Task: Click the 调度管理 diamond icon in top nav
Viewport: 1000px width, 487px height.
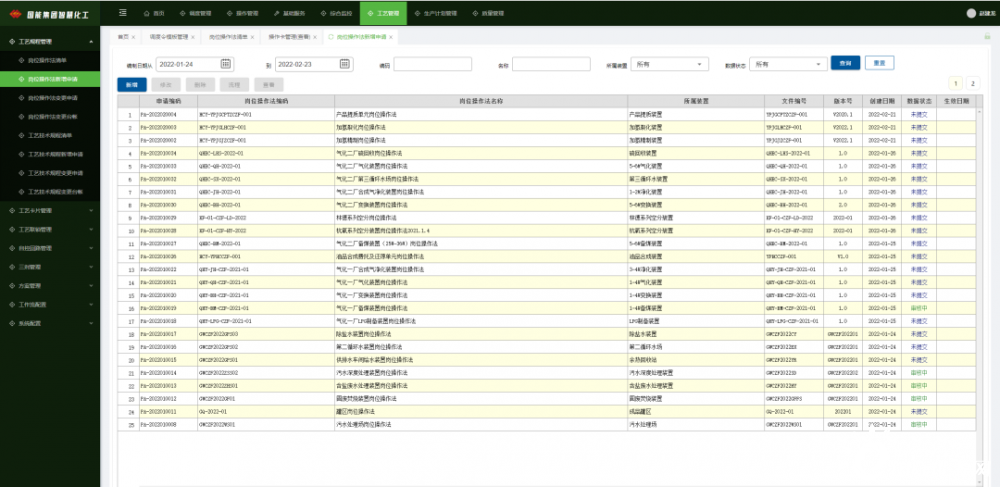Action: click(x=182, y=13)
